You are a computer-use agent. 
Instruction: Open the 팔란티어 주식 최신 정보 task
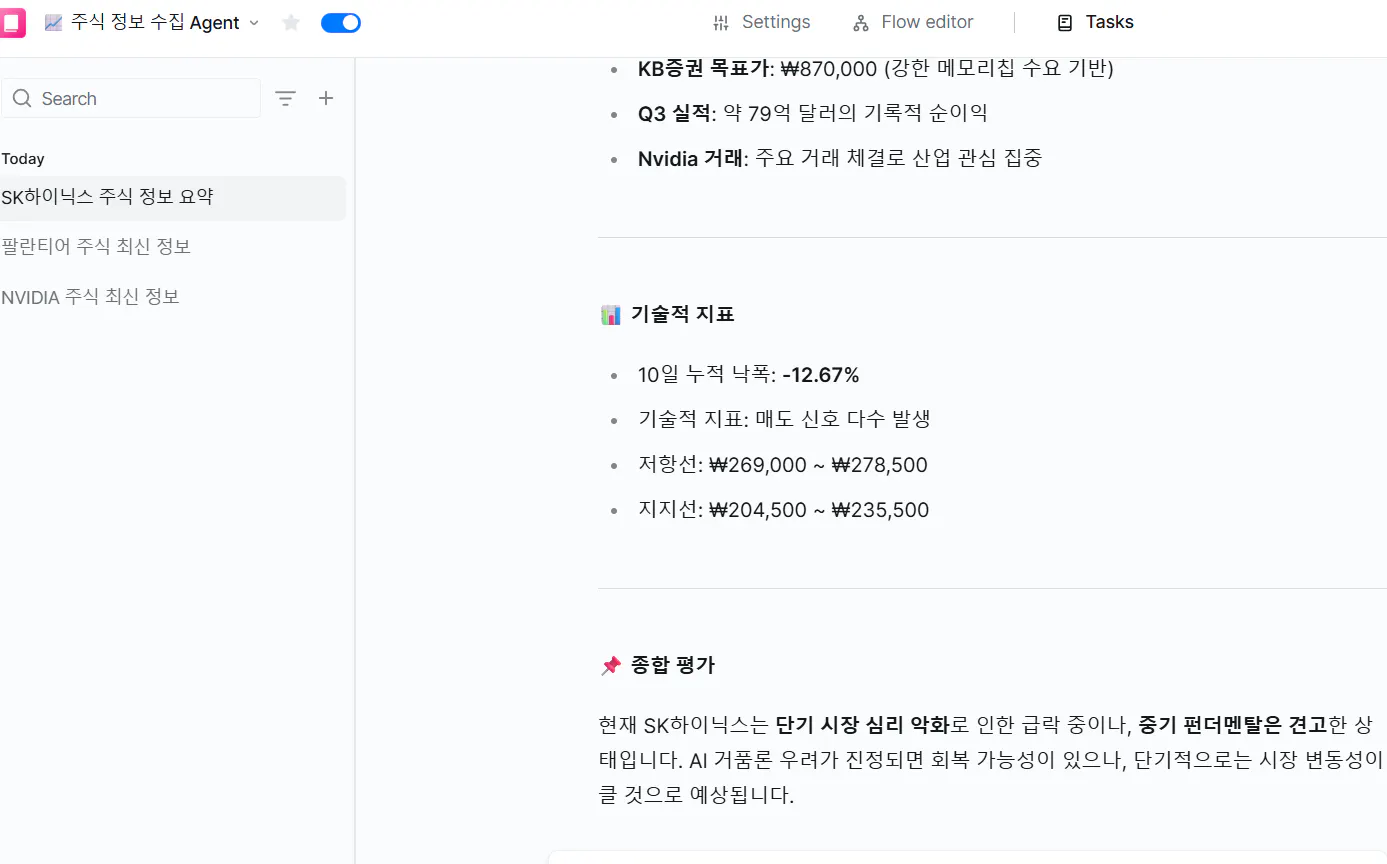point(96,246)
